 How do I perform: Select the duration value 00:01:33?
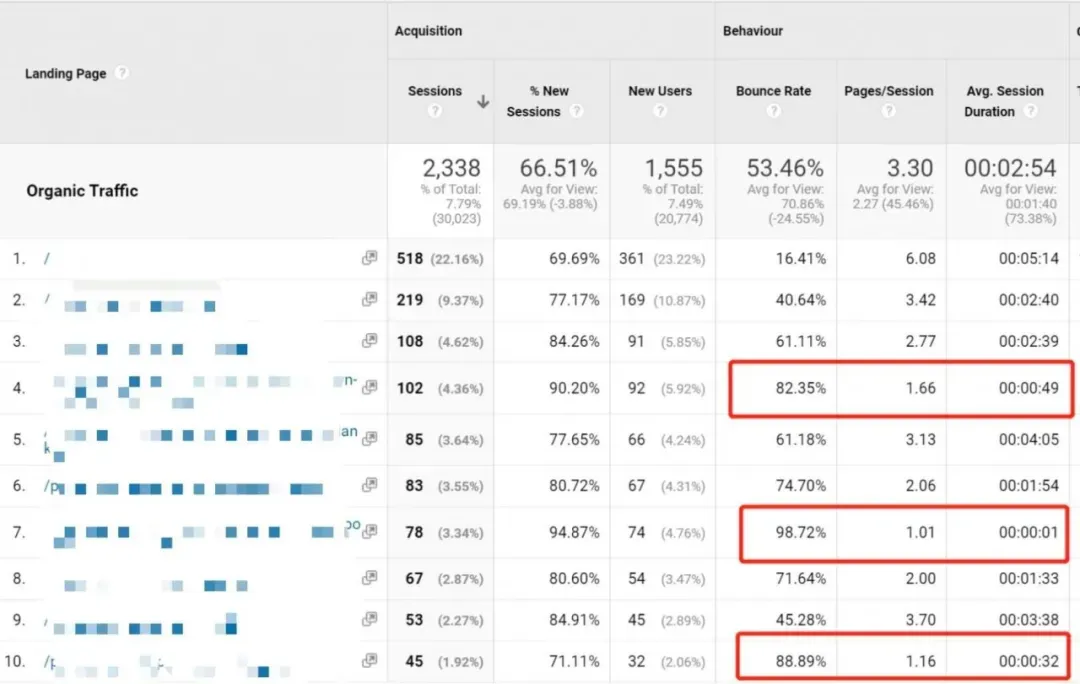pyautogui.click(x=1028, y=578)
